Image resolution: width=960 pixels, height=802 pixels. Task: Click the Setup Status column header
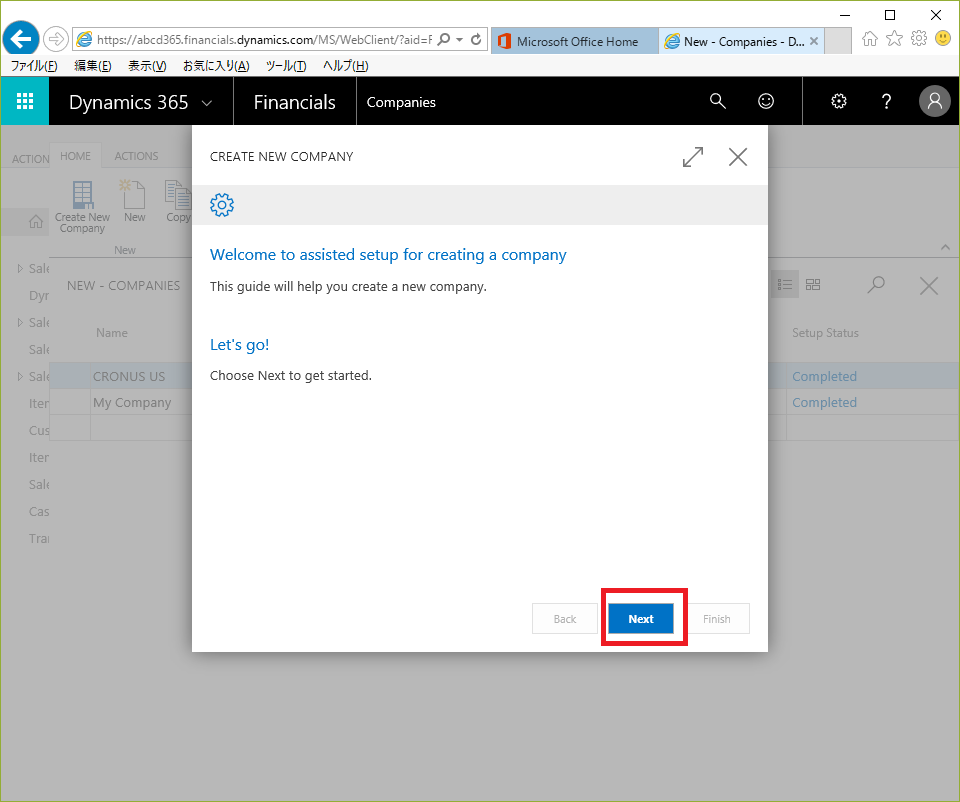coord(825,332)
